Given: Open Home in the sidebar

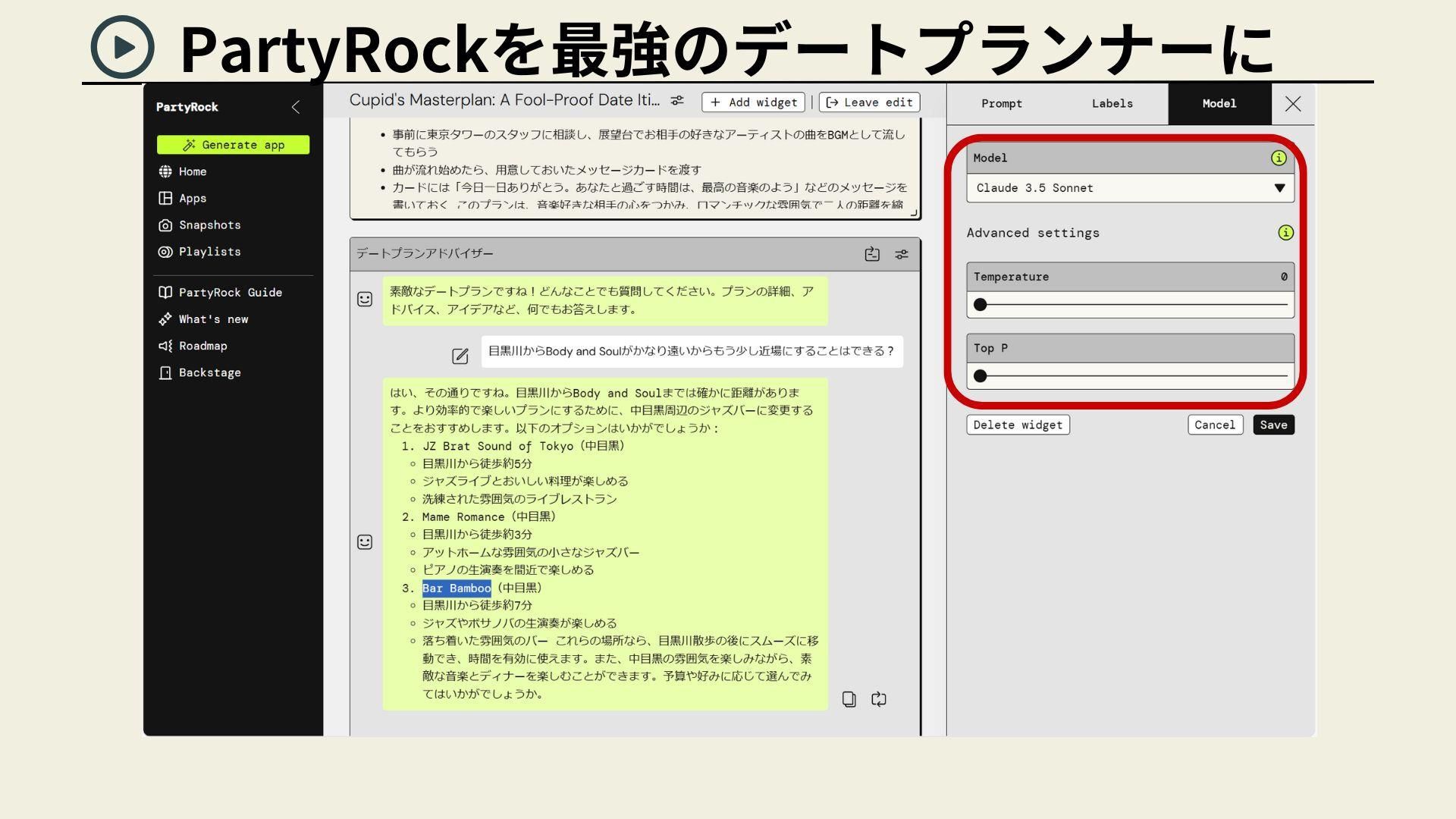Looking at the screenshot, I should tap(193, 171).
